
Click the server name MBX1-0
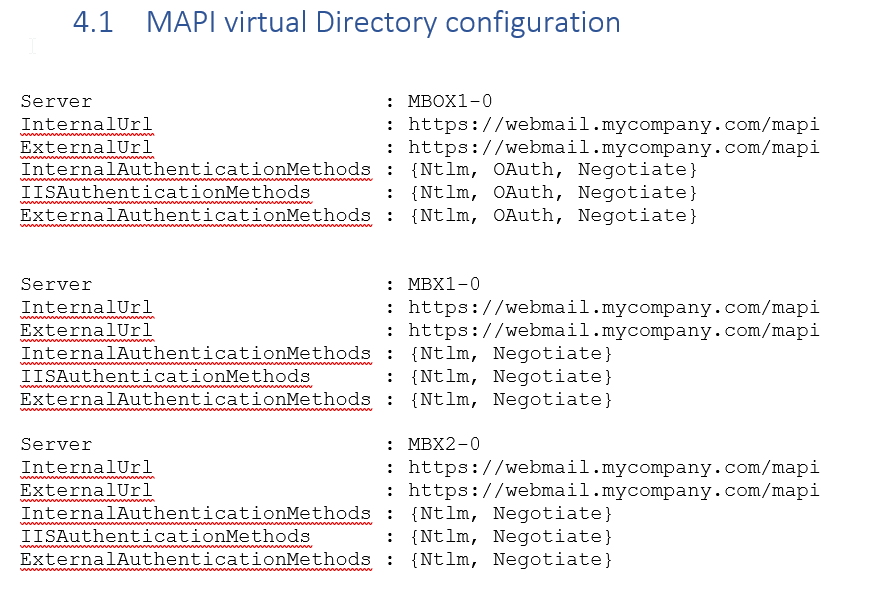[443, 284]
